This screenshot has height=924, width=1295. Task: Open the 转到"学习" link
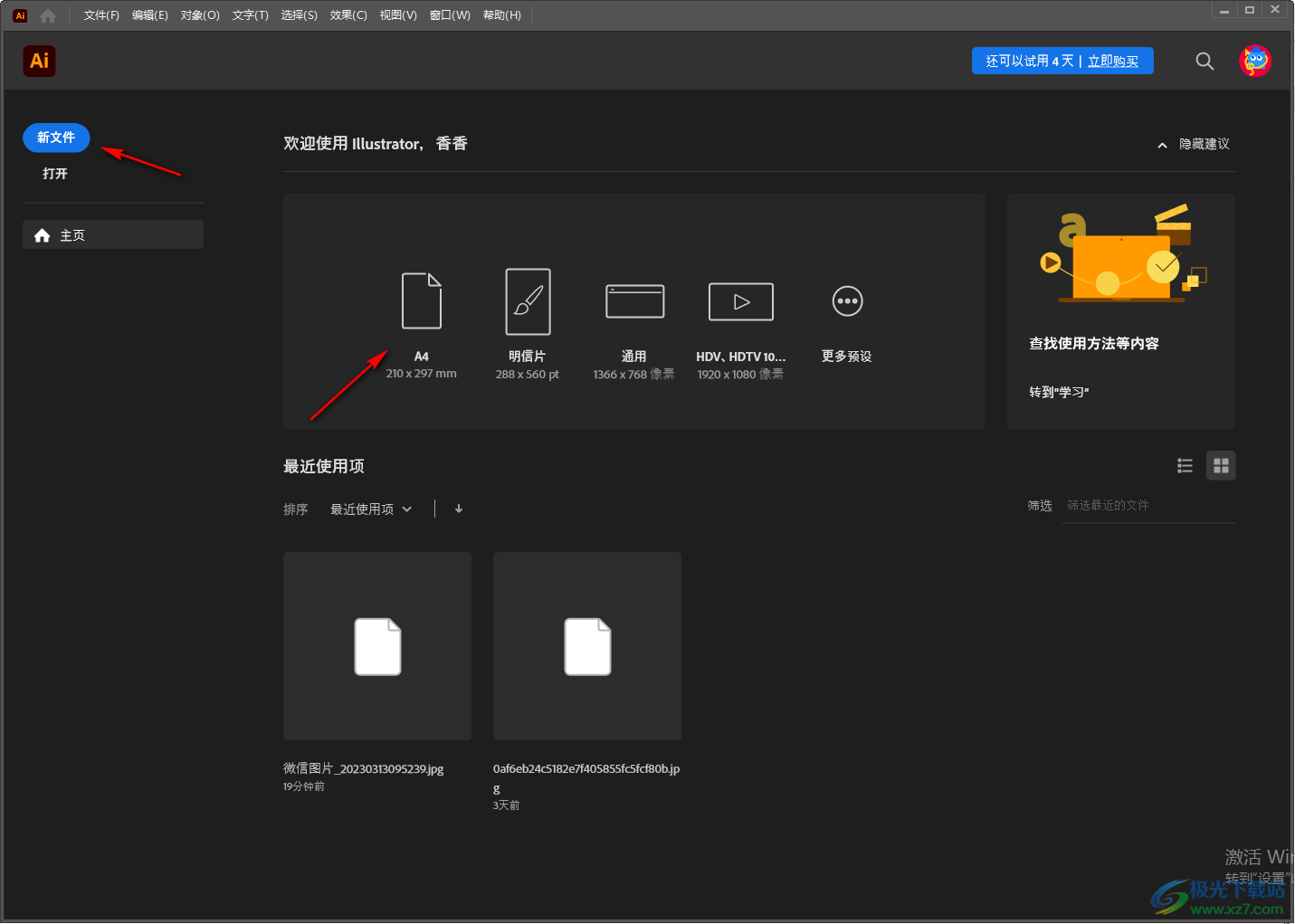(x=1059, y=392)
